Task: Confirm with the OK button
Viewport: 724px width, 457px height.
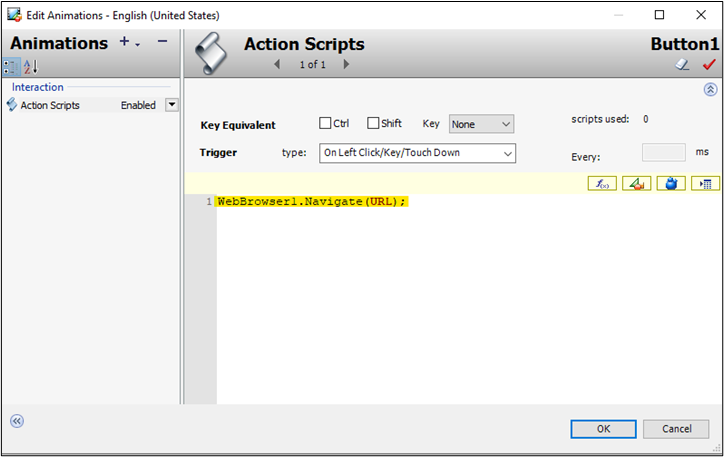Action: pyautogui.click(x=603, y=429)
